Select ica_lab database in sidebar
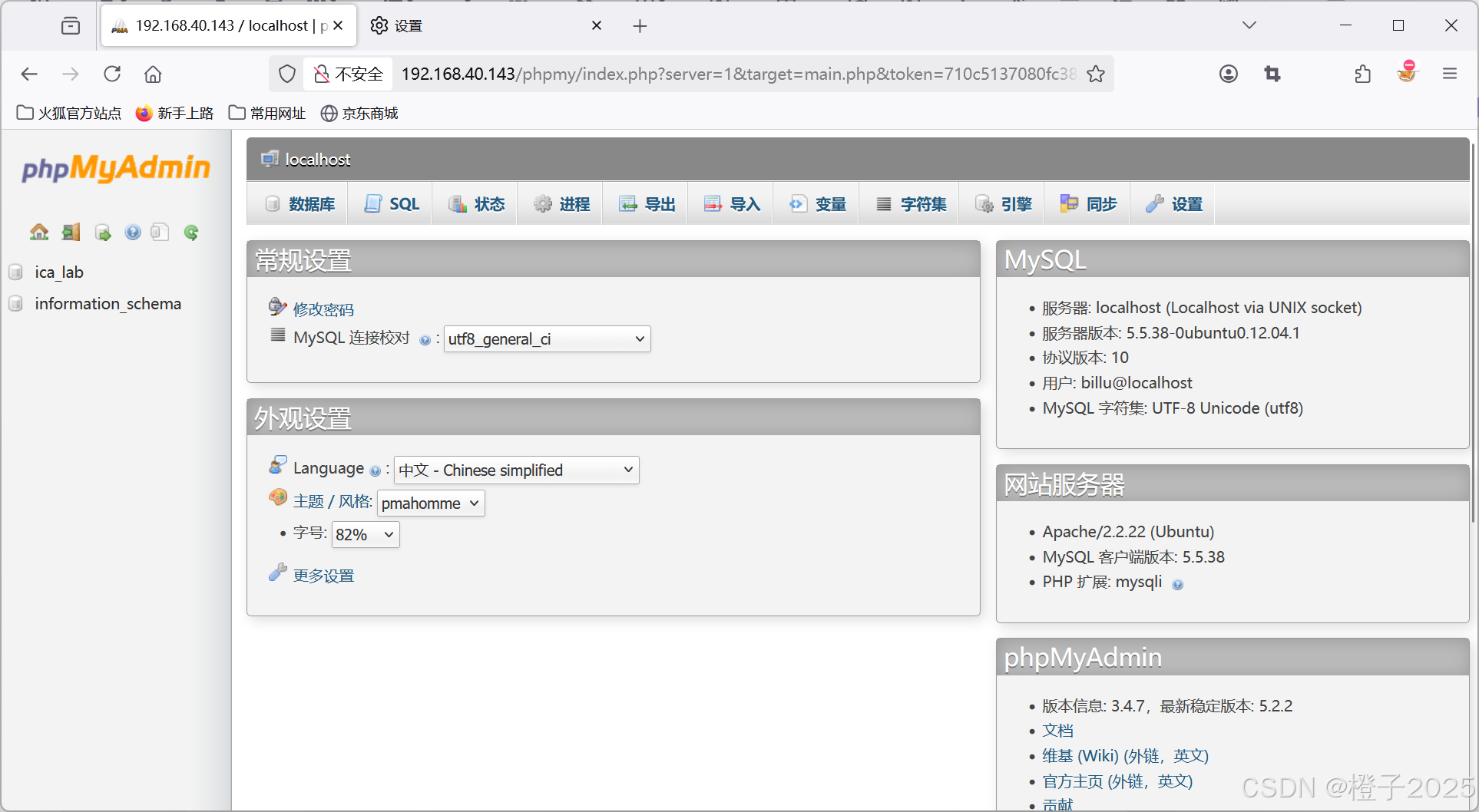Image resolution: width=1479 pixels, height=812 pixels. point(59,272)
